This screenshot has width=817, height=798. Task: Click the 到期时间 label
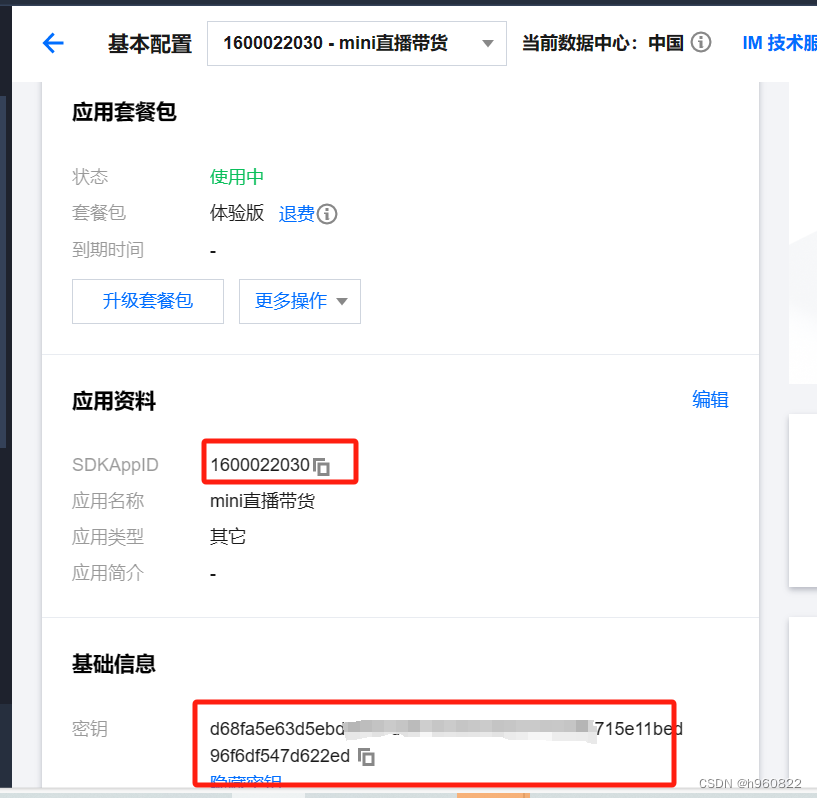108,250
